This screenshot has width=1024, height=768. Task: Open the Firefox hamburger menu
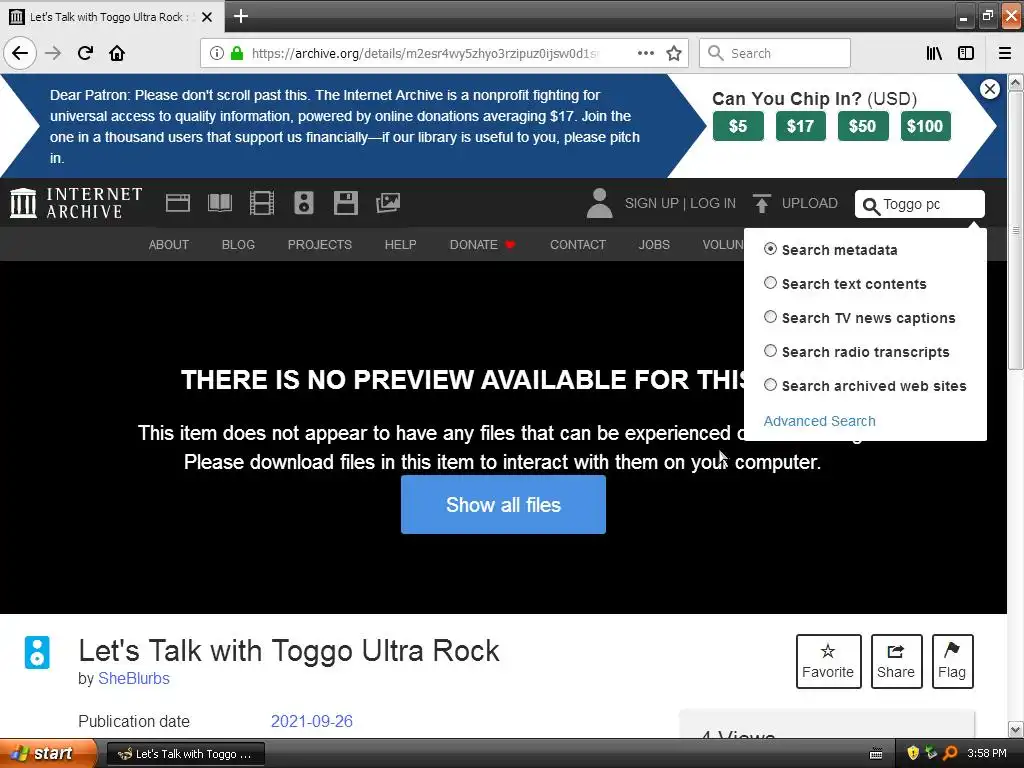(1005, 53)
